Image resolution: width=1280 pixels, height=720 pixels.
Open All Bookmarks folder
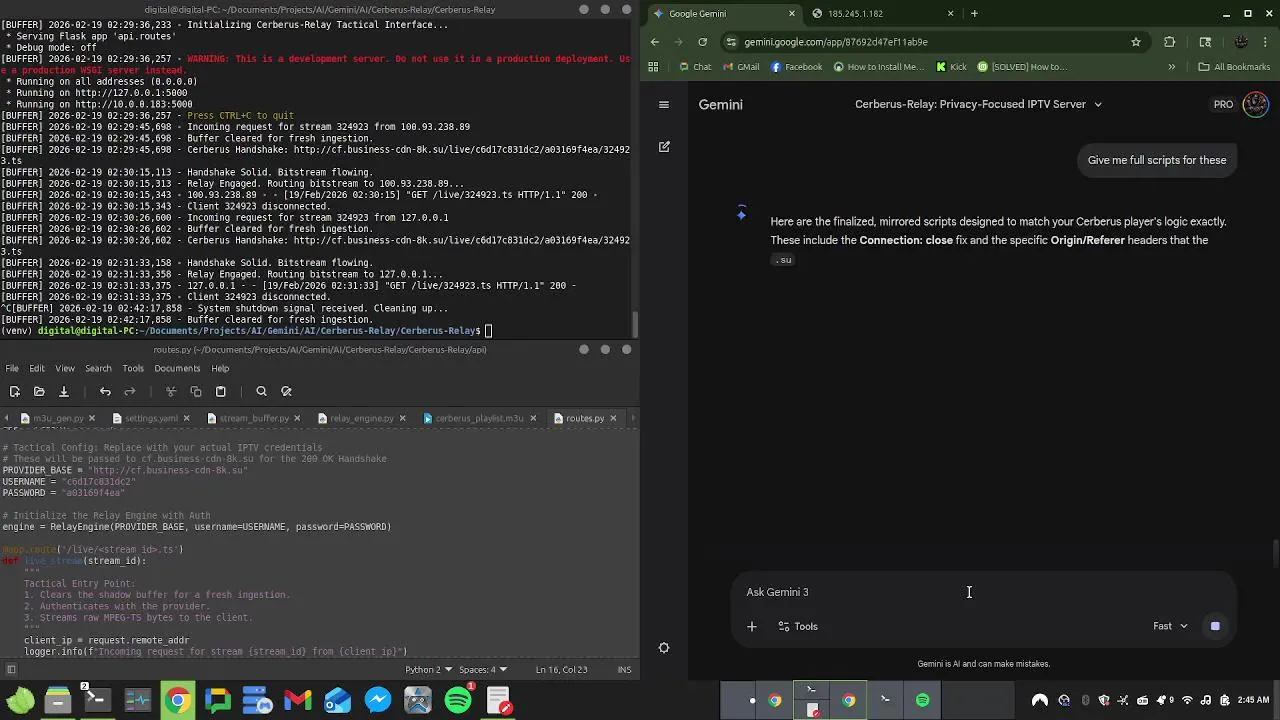(1234, 67)
